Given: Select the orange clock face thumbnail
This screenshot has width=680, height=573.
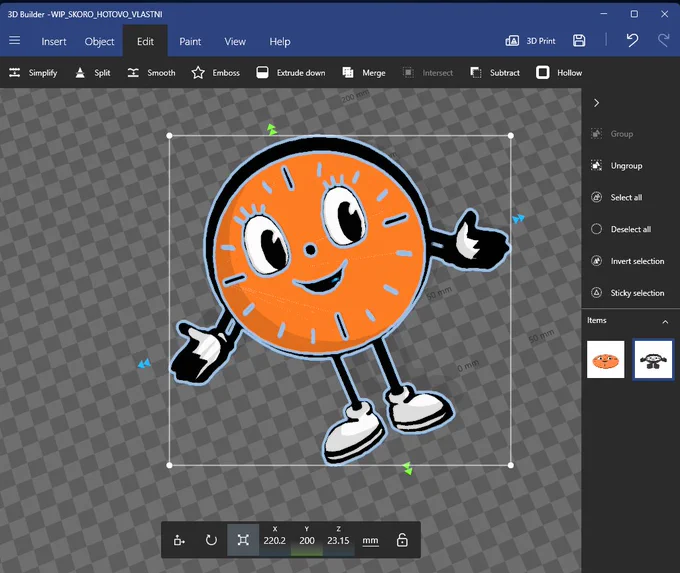Looking at the screenshot, I should [x=605, y=359].
